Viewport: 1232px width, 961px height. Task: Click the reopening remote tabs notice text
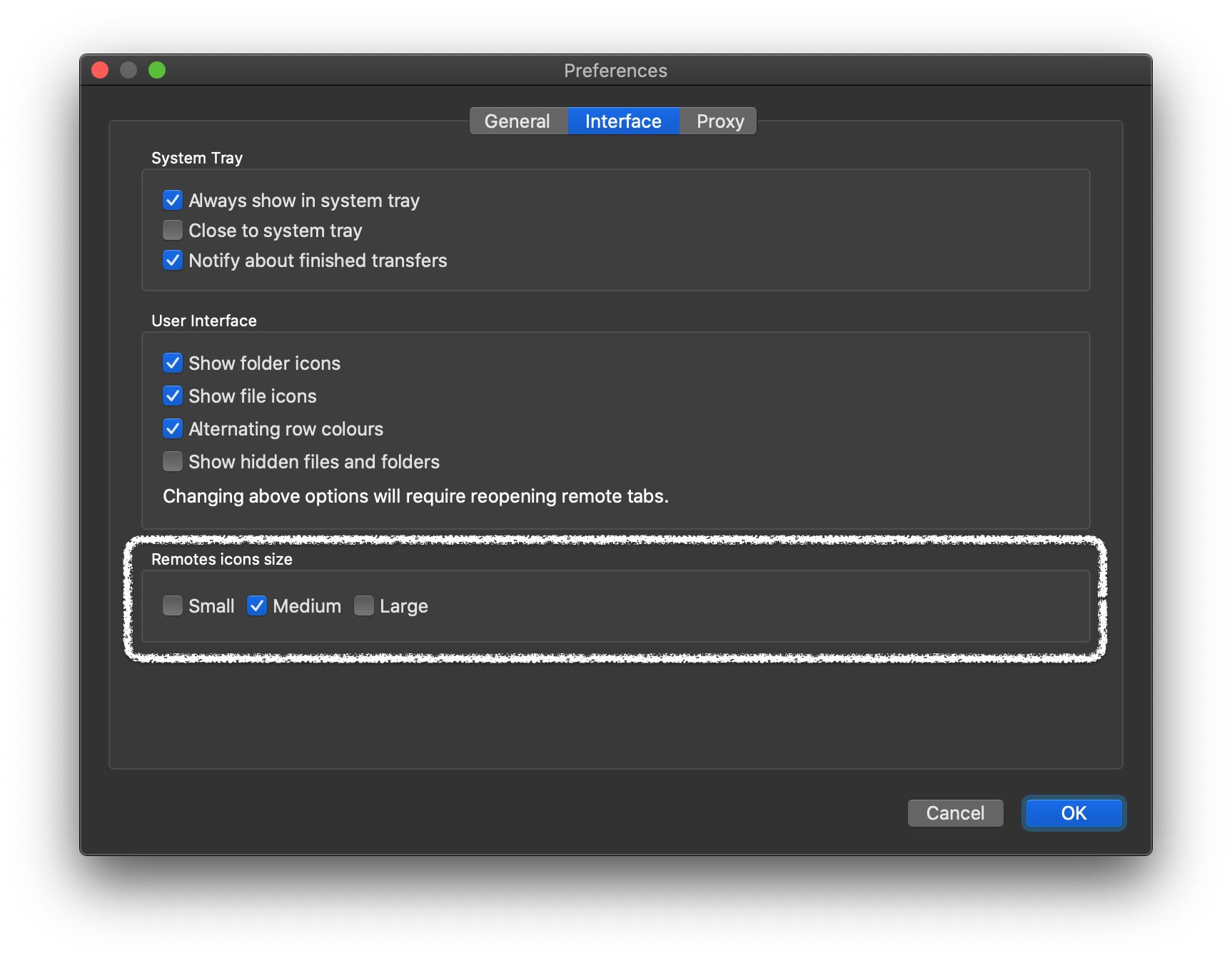(415, 496)
